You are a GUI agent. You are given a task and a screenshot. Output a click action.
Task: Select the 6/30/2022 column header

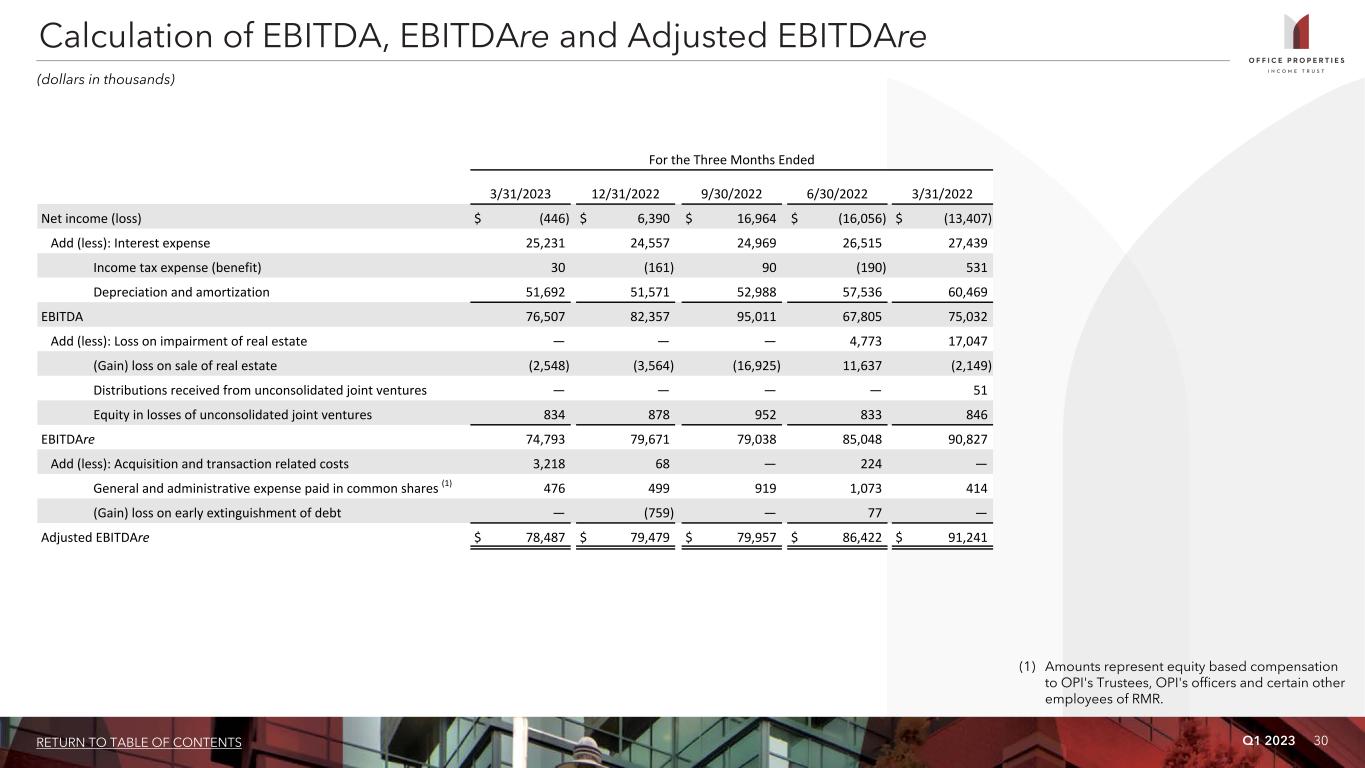(839, 193)
